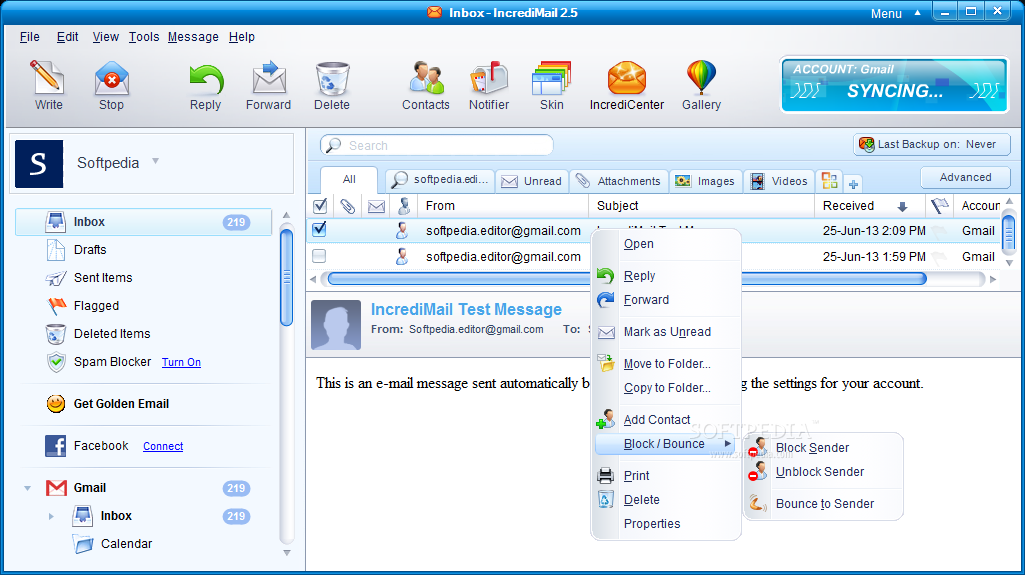The image size is (1025, 575).
Task: Open the Block / Bounce submenu arrow
Action: [728, 444]
